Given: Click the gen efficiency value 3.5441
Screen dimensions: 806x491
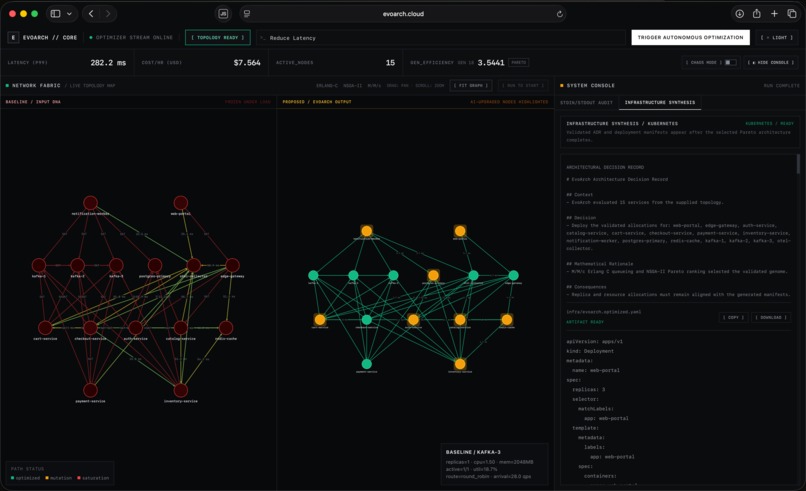Looking at the screenshot, I should tap(491, 63).
